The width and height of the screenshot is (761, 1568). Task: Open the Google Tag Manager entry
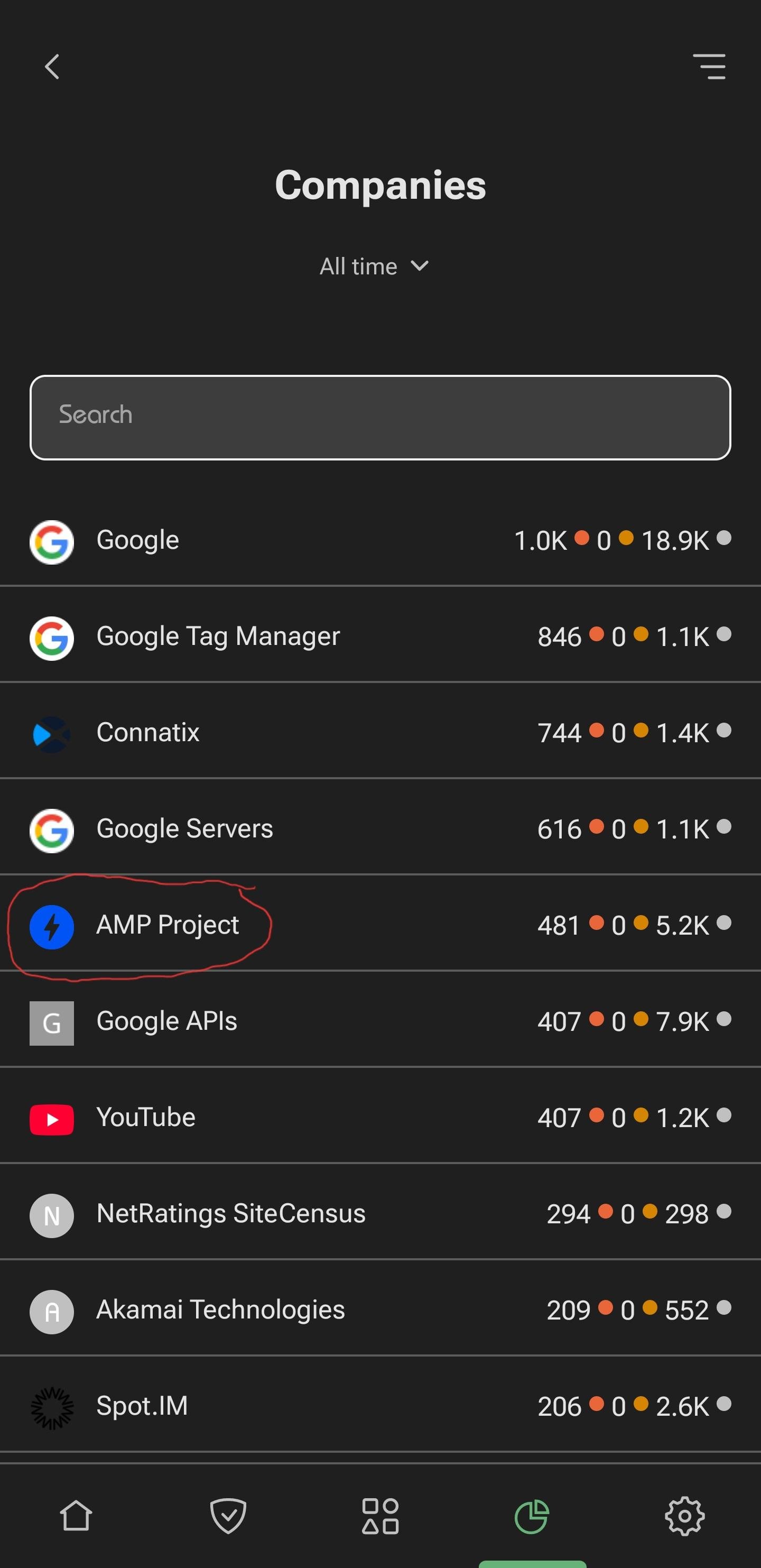[x=380, y=637]
